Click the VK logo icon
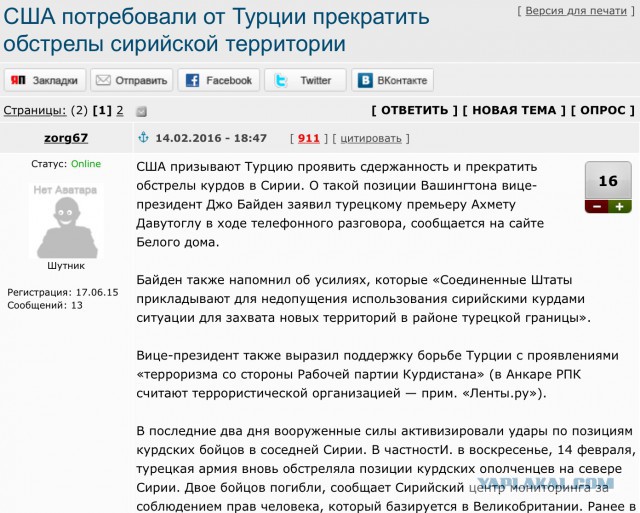 [365, 80]
